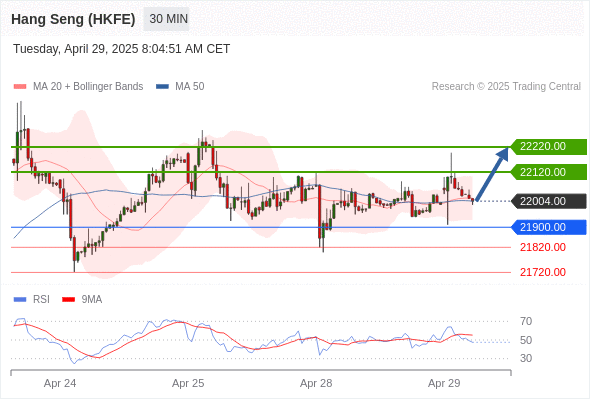Click the RSI 30 level label

click(x=526, y=358)
